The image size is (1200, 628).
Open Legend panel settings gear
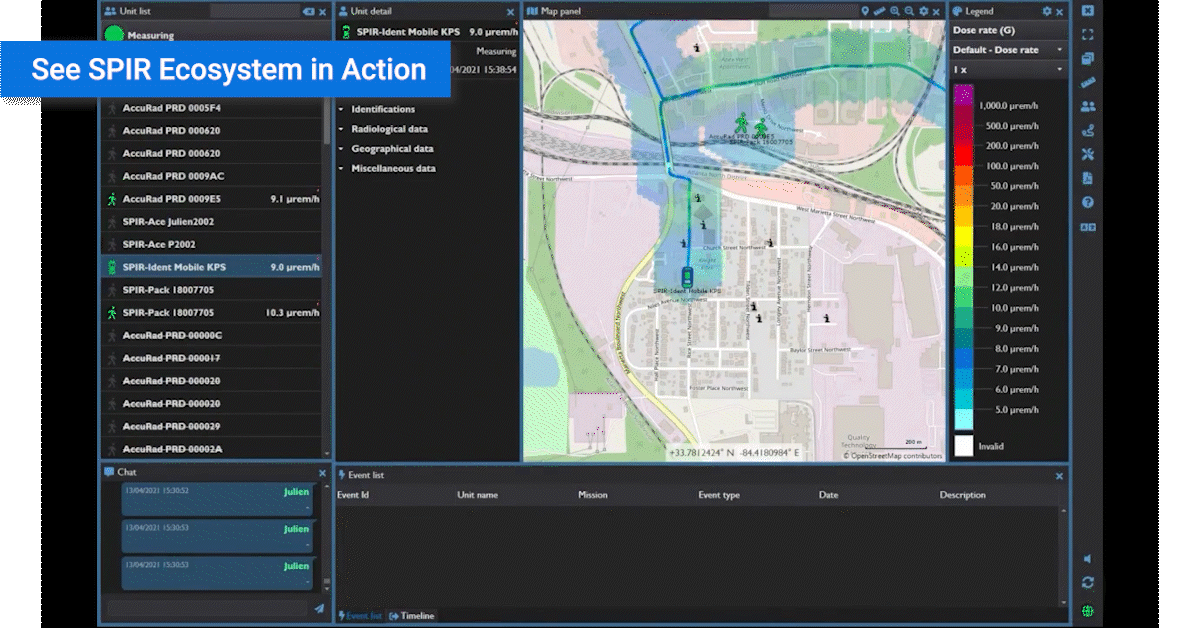coord(1046,11)
